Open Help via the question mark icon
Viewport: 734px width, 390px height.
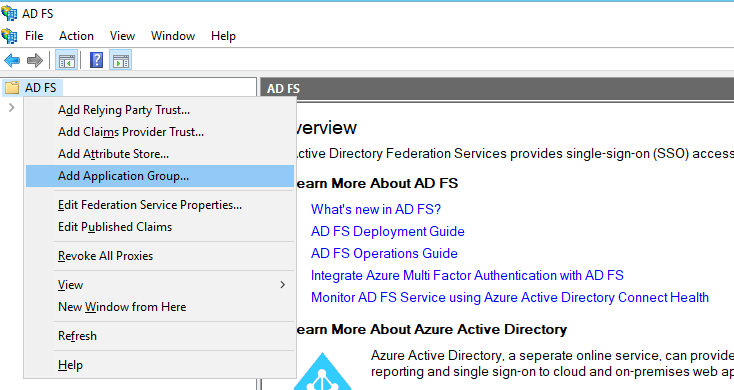[x=96, y=60]
